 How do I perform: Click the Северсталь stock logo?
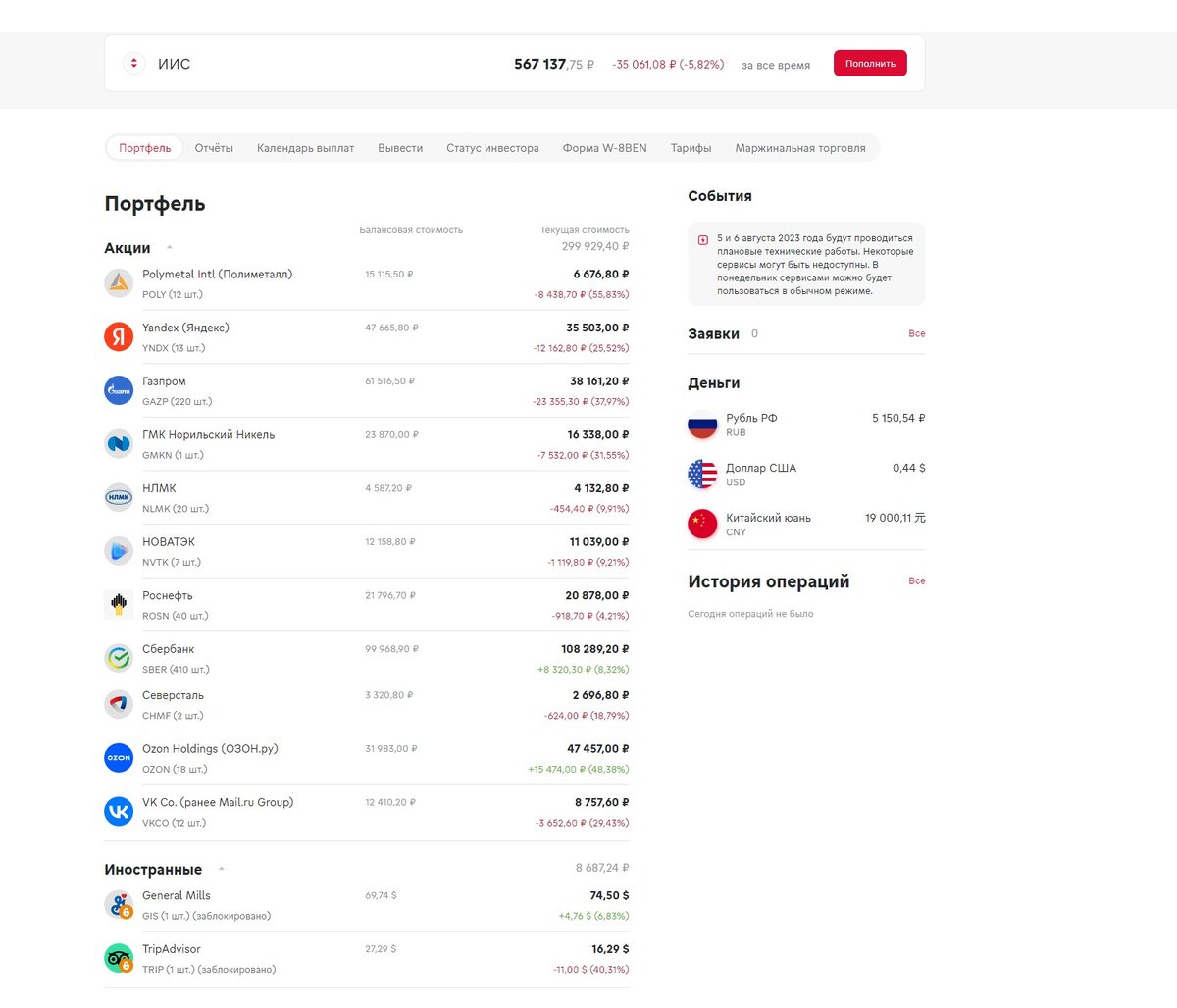(119, 704)
